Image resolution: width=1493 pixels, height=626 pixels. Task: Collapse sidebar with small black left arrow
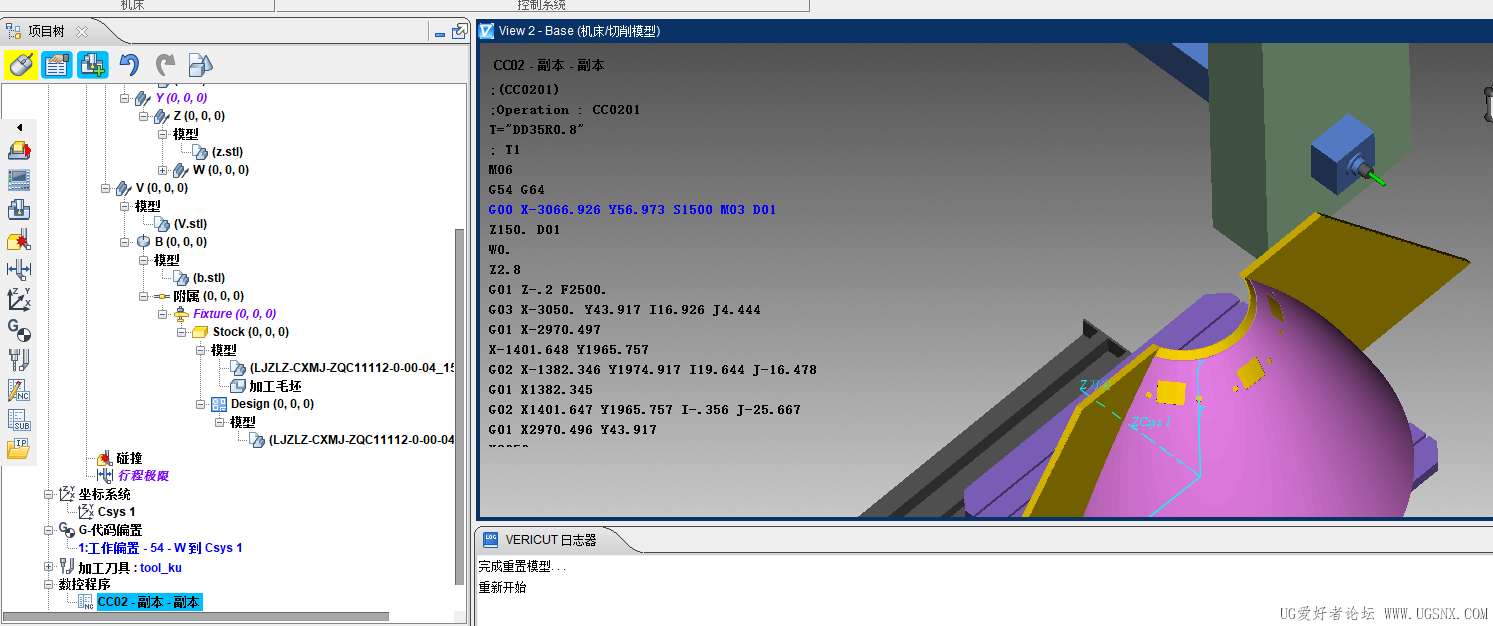[x=19, y=128]
